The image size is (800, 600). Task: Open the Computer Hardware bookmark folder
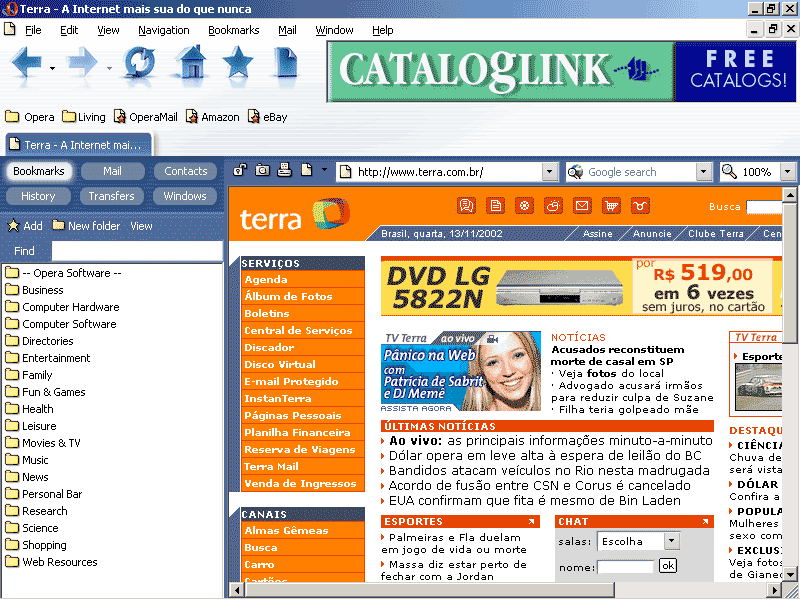tap(70, 307)
